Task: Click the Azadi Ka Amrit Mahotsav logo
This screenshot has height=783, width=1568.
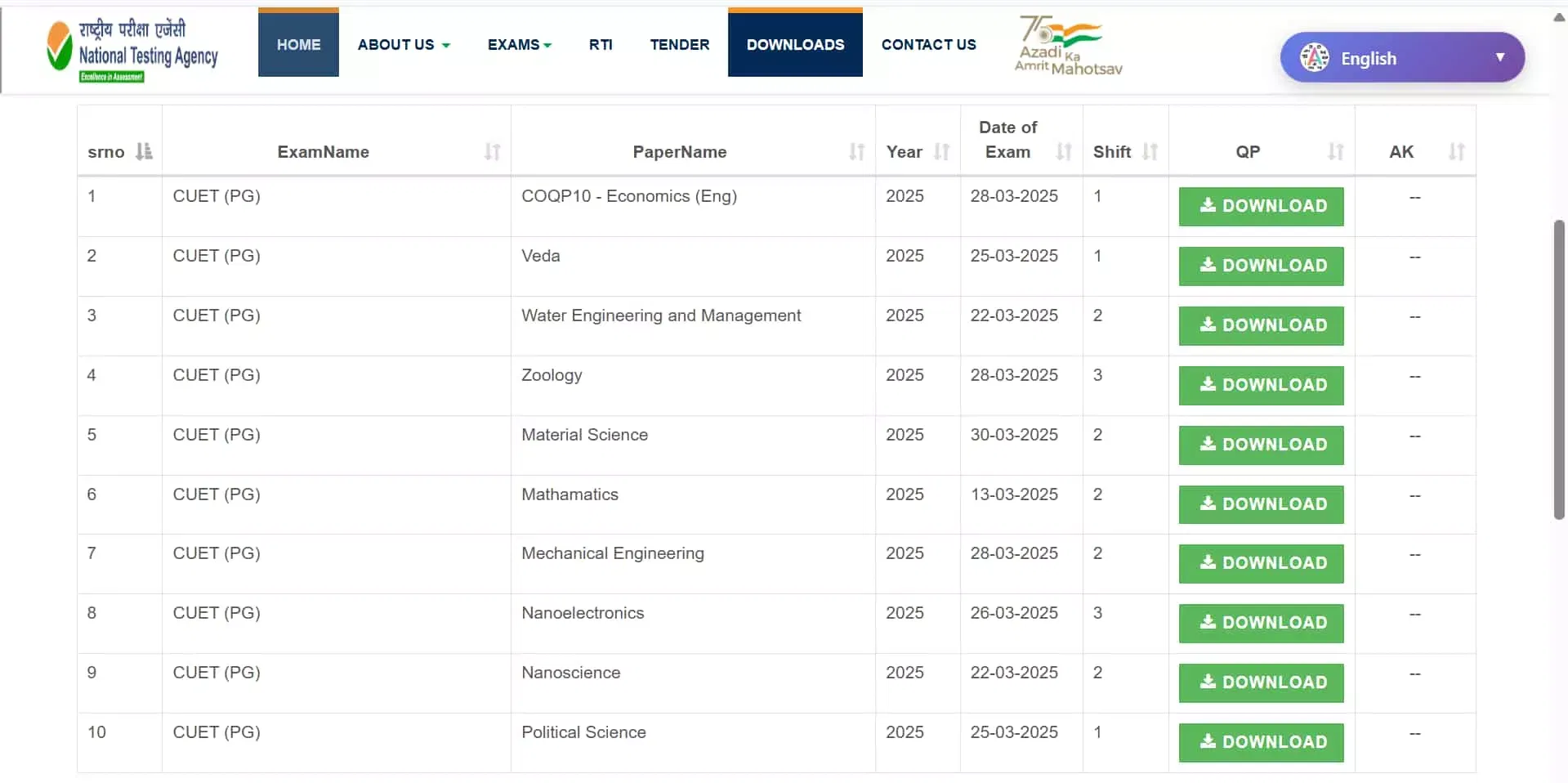Action: (1067, 47)
